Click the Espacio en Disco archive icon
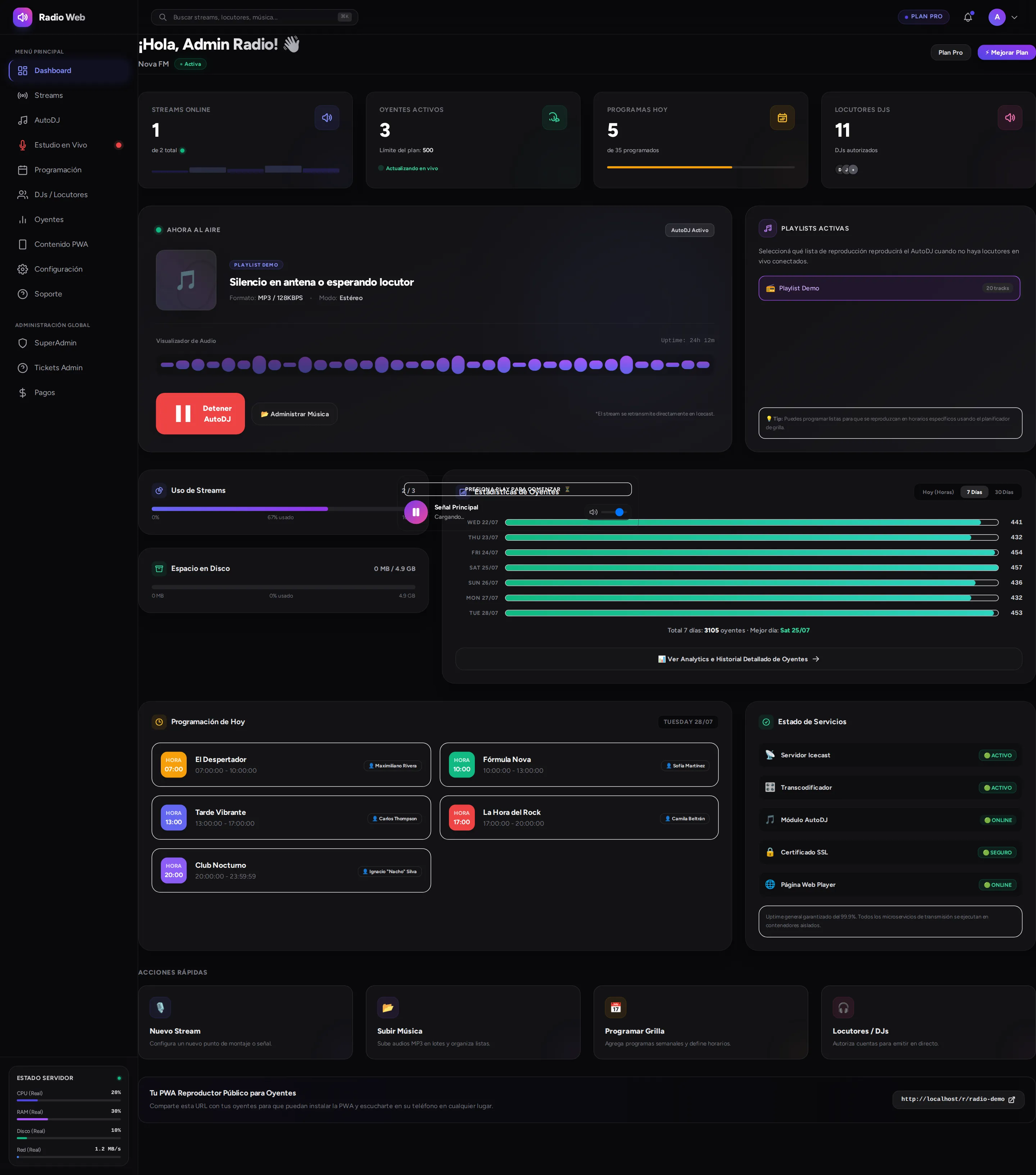The image size is (1036, 1175). (159, 568)
